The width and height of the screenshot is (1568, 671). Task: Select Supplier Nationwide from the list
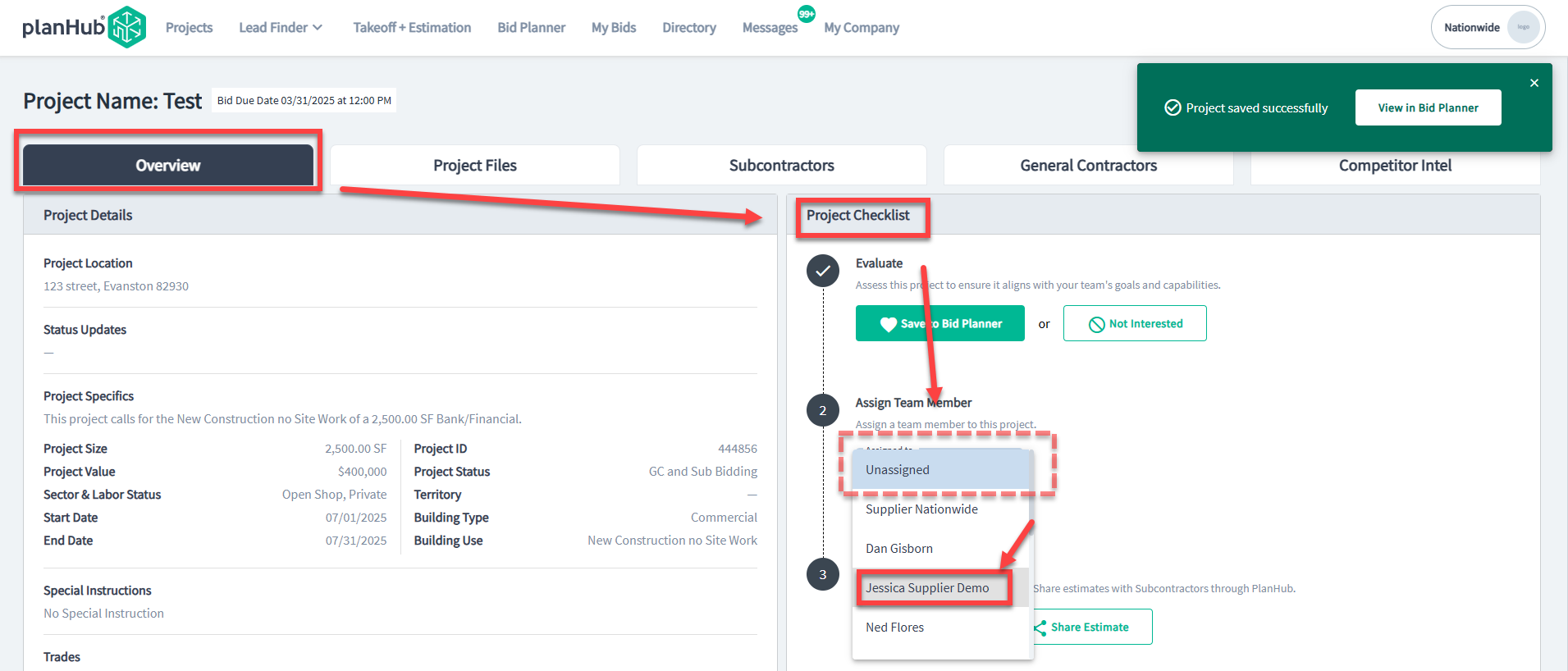941,509
